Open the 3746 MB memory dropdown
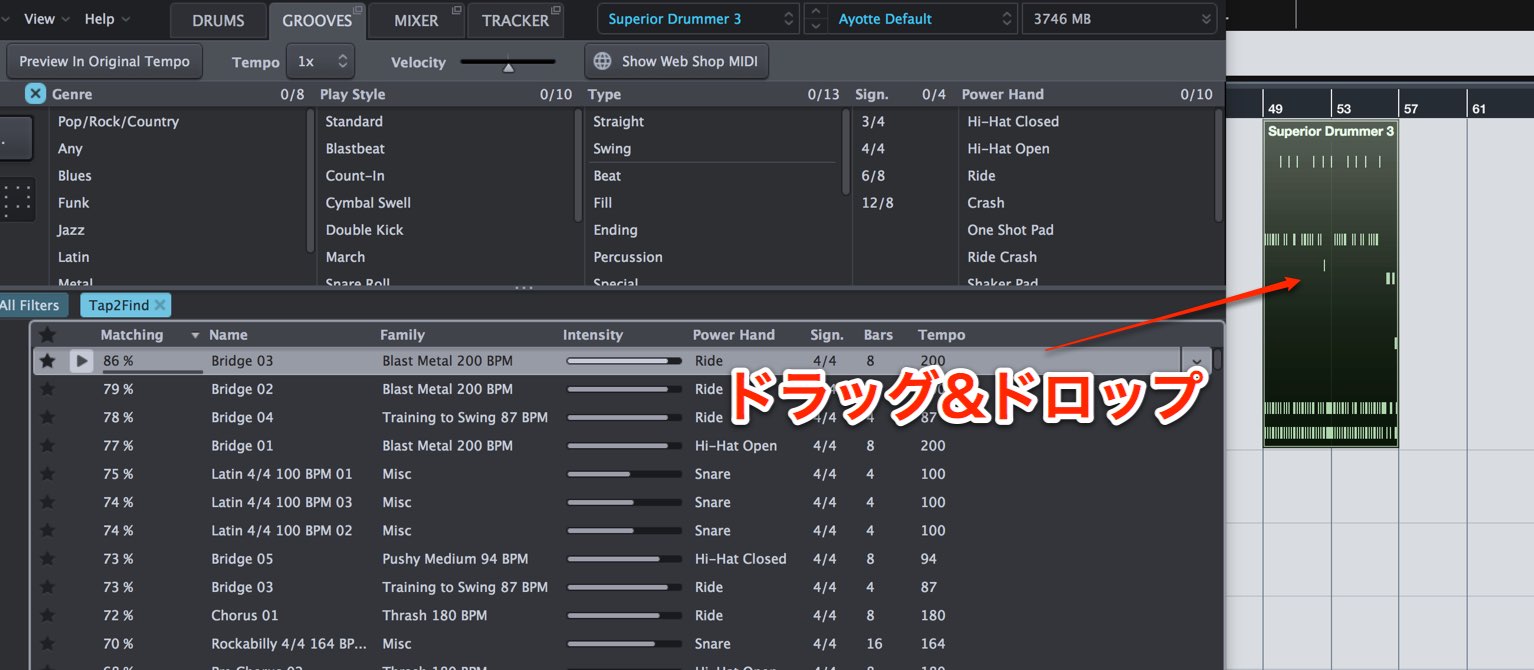This screenshot has width=1534, height=670. click(x=1118, y=19)
